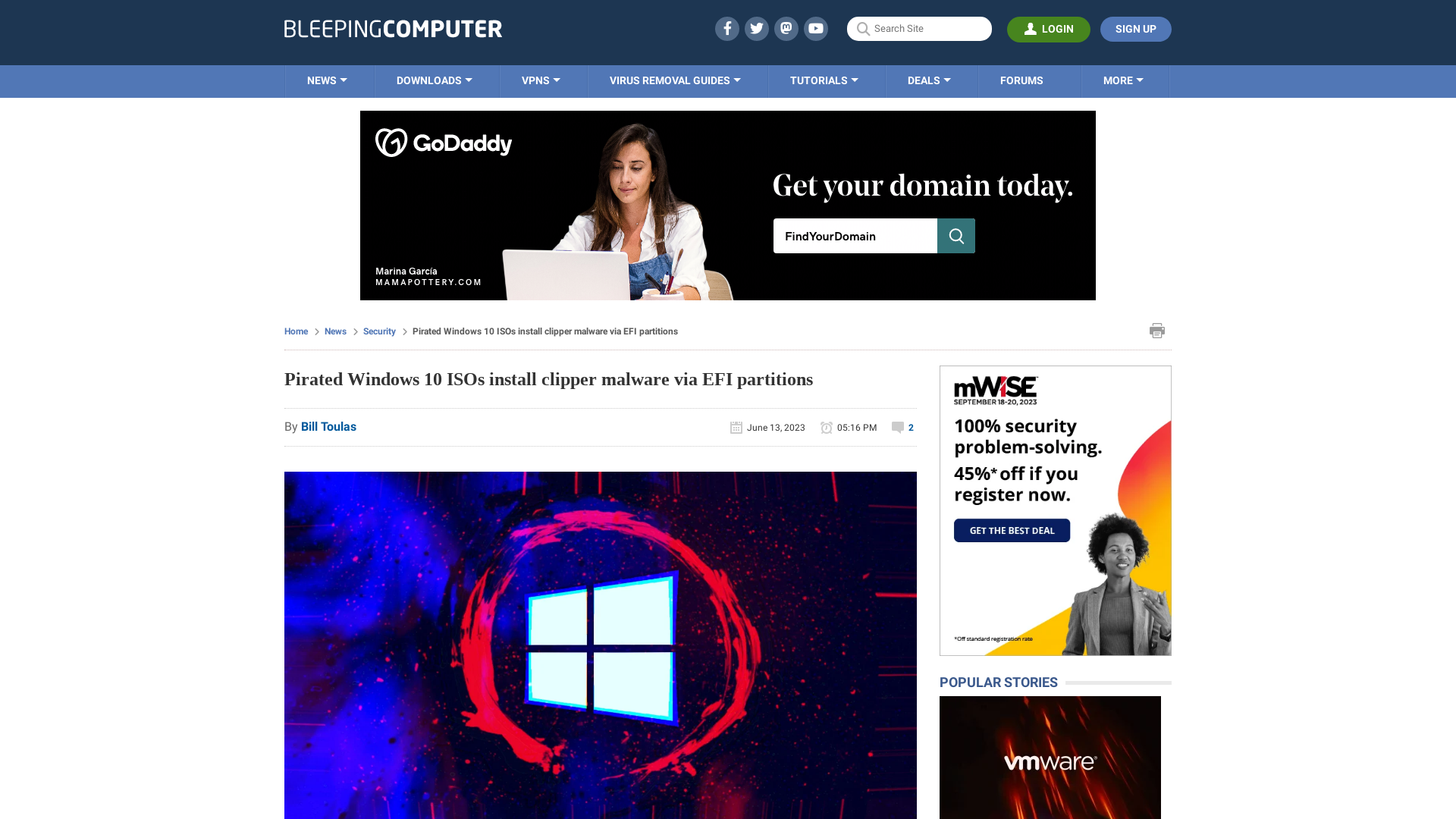Click the Login user account icon

(x=1031, y=29)
